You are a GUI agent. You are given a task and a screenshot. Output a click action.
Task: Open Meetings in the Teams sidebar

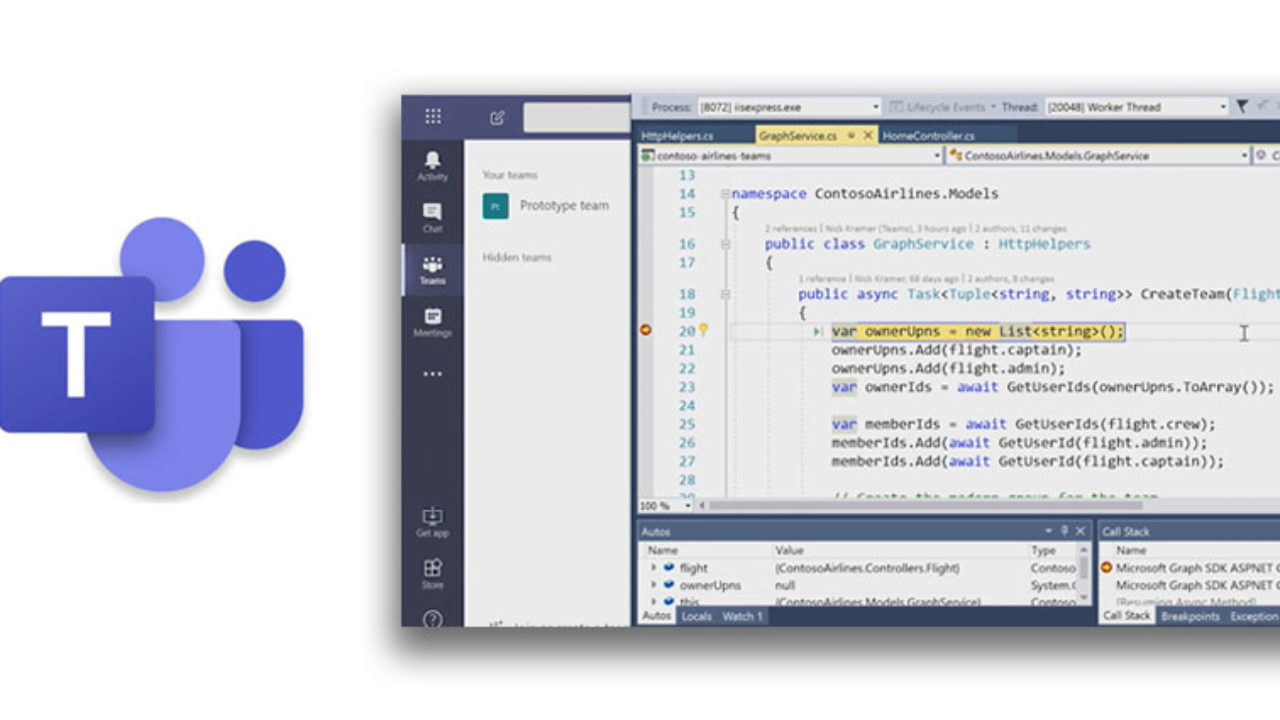coord(432,322)
